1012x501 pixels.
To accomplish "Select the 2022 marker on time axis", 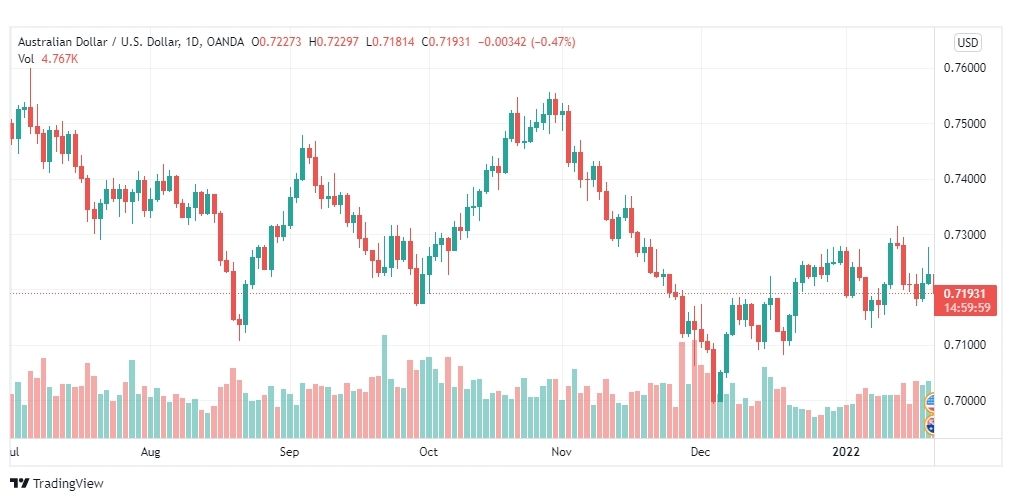I will (x=845, y=452).
